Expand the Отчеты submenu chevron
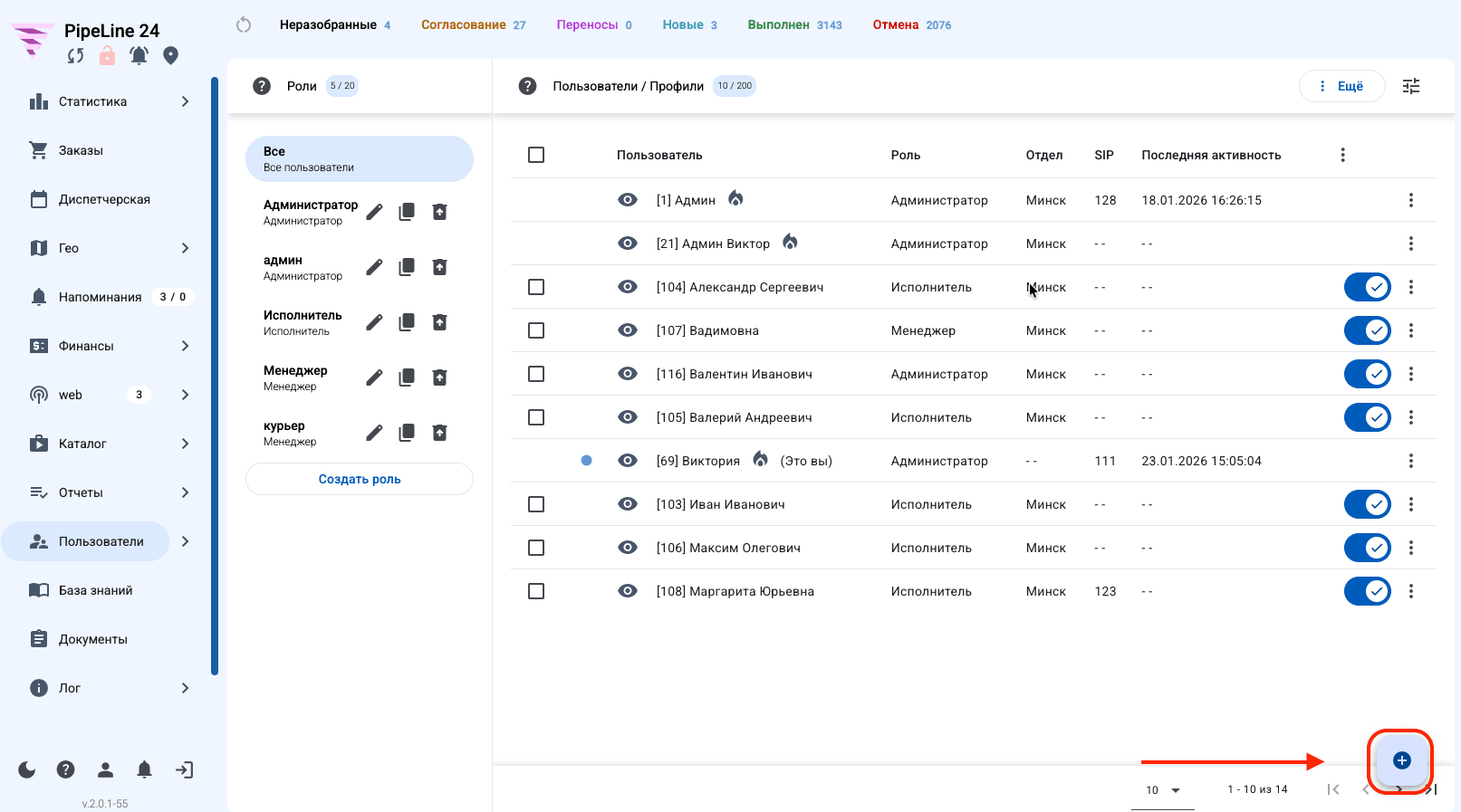This screenshot has height=812, width=1461. pos(185,492)
